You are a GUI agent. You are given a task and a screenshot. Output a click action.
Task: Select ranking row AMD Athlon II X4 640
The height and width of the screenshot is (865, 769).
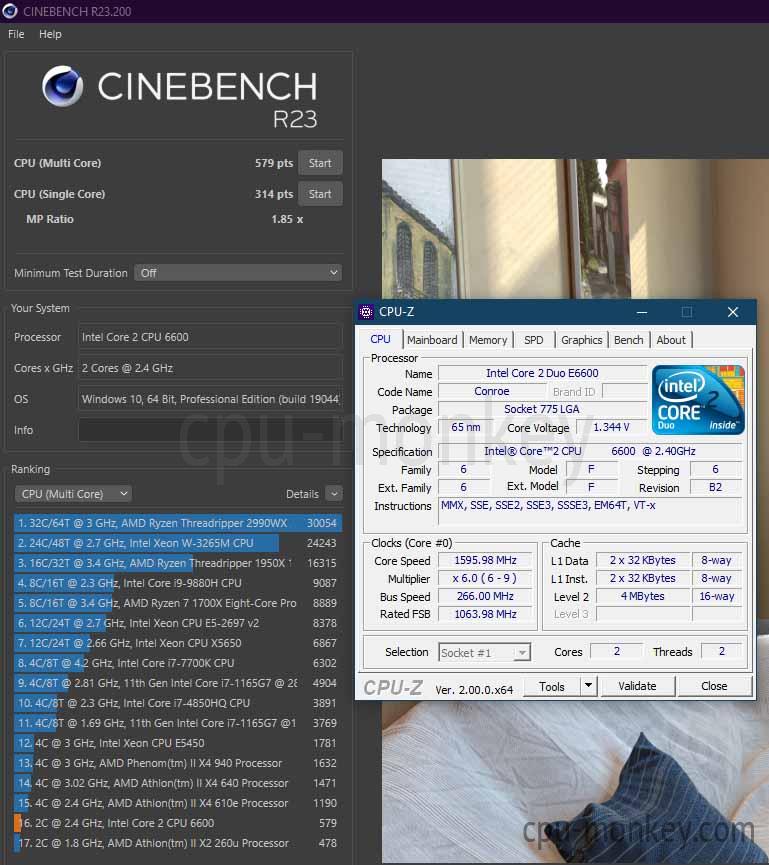pyautogui.click(x=178, y=783)
